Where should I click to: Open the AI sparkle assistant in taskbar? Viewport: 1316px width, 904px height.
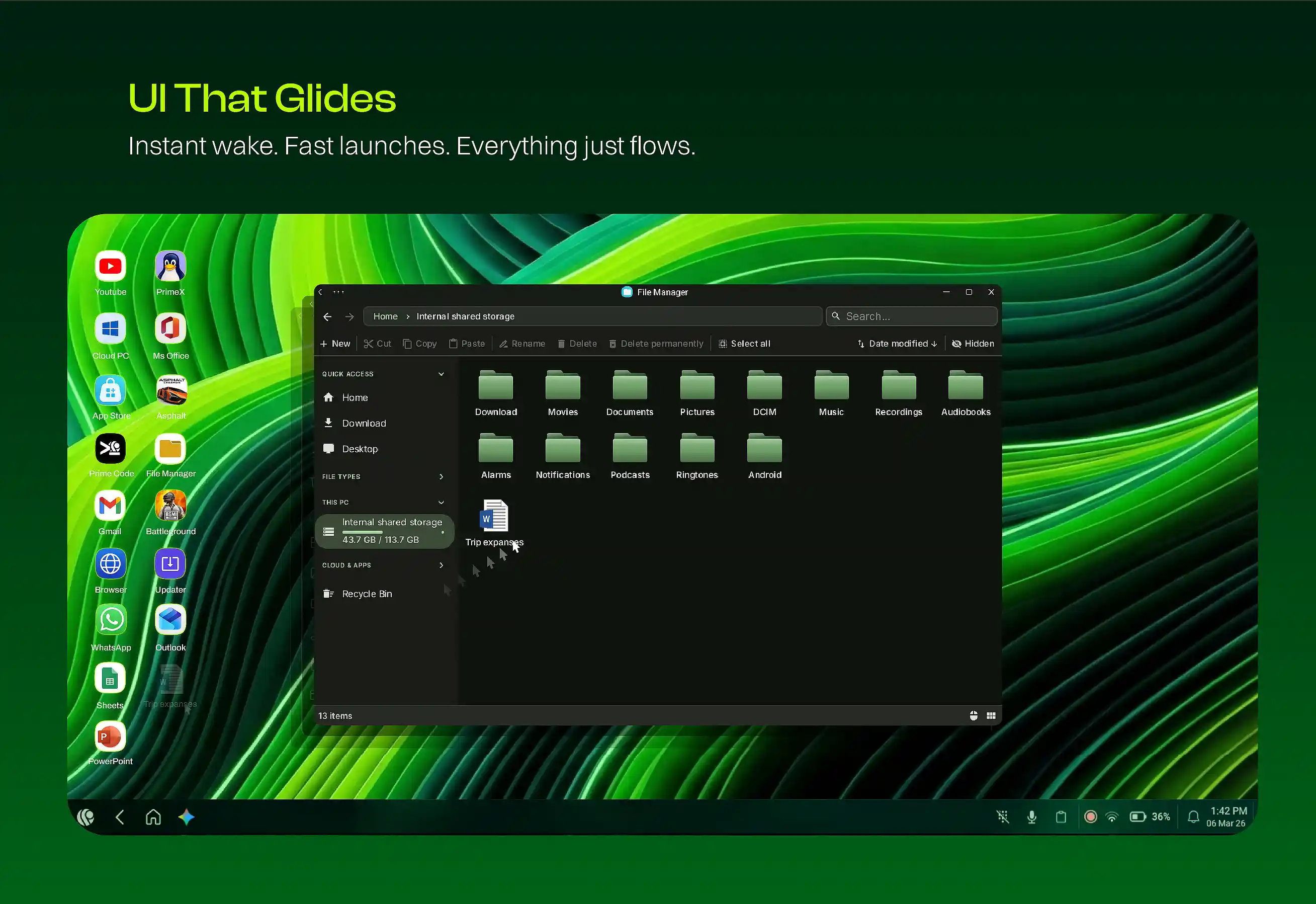click(x=186, y=817)
